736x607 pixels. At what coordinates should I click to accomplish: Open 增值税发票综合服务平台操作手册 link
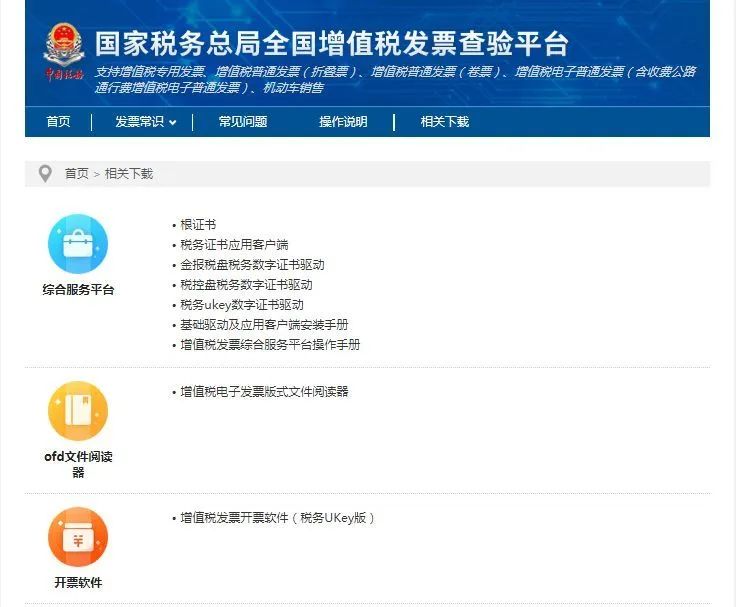point(270,345)
